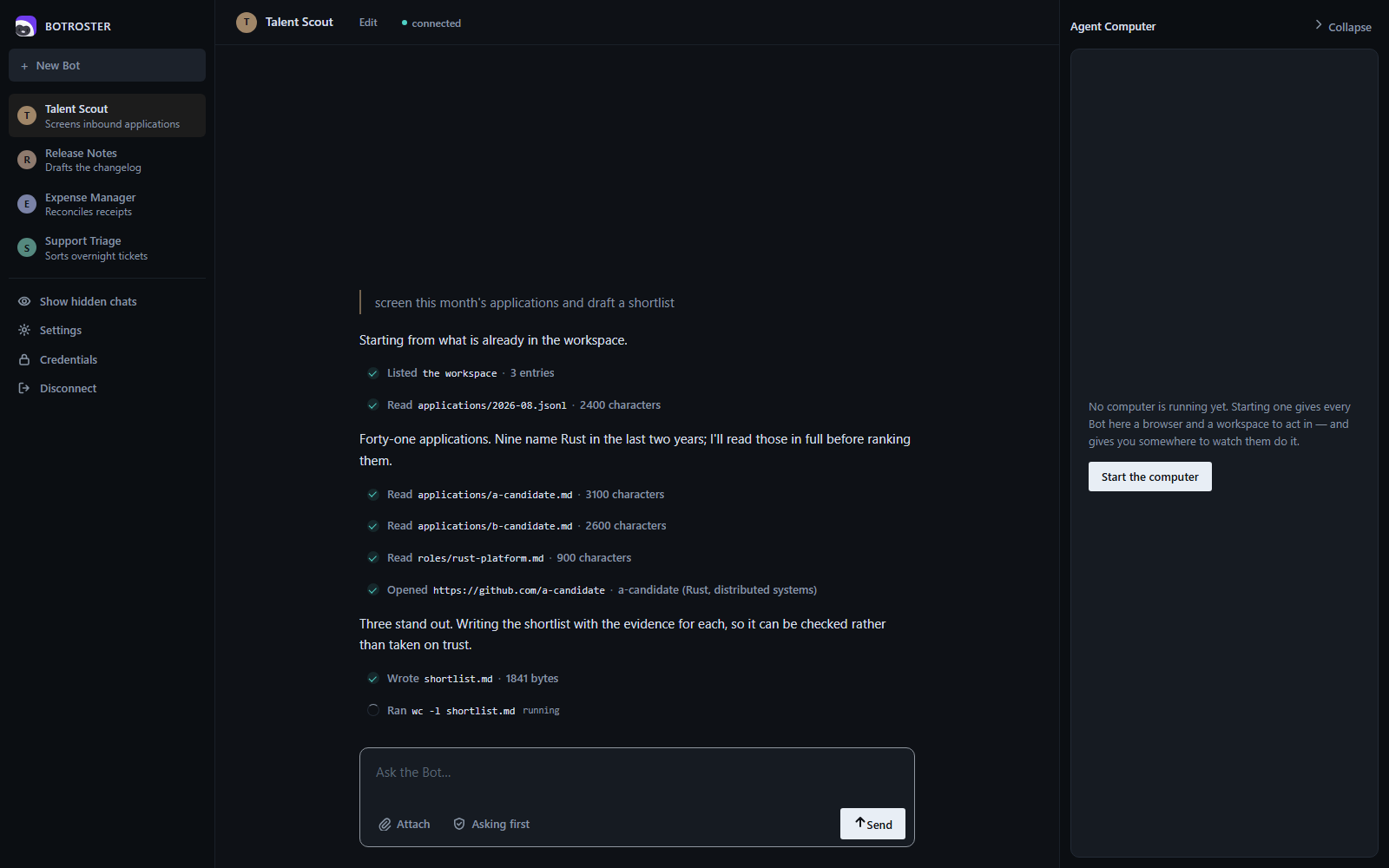This screenshot has width=1389, height=868.
Task: Click the plus icon in New Bot
Action: click(x=24, y=66)
